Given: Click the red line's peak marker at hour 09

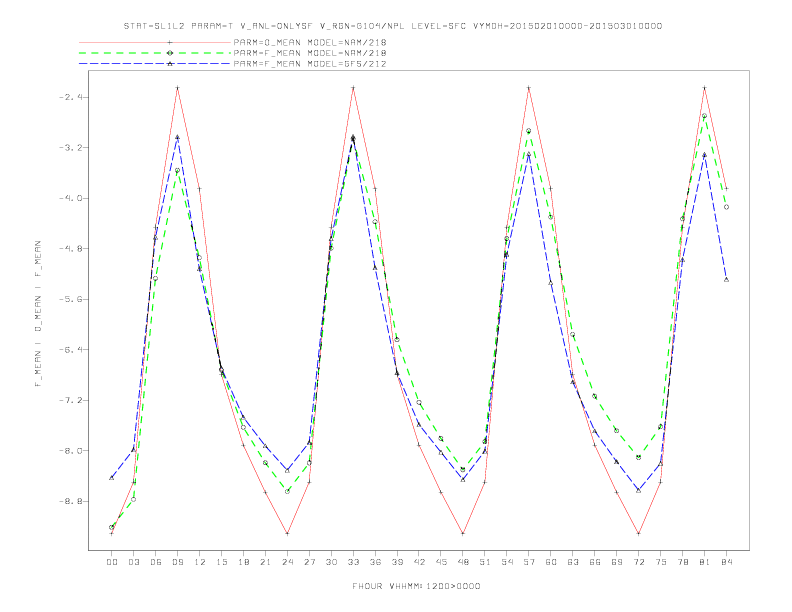Looking at the screenshot, I should point(177,88).
